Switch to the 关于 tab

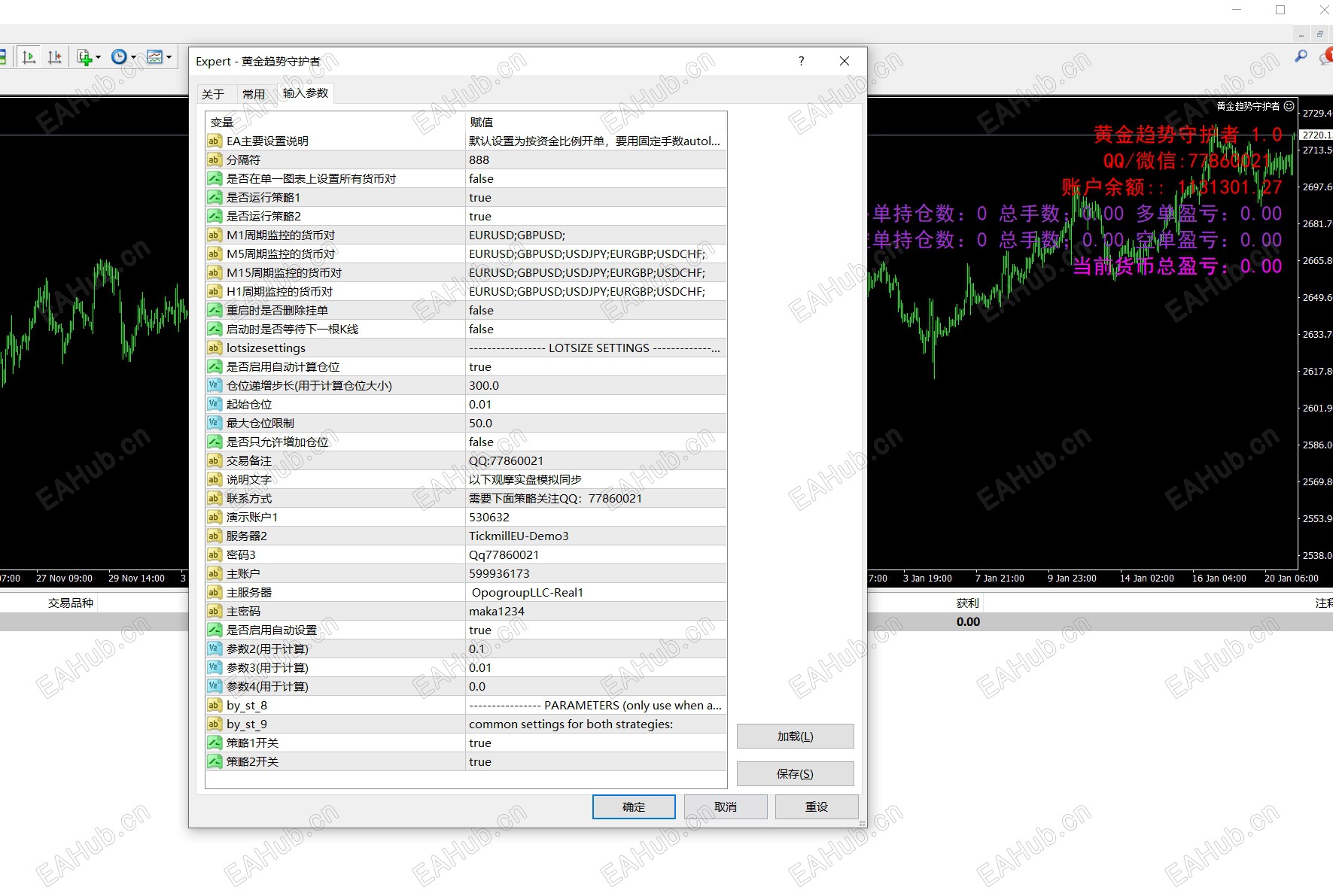coord(213,94)
